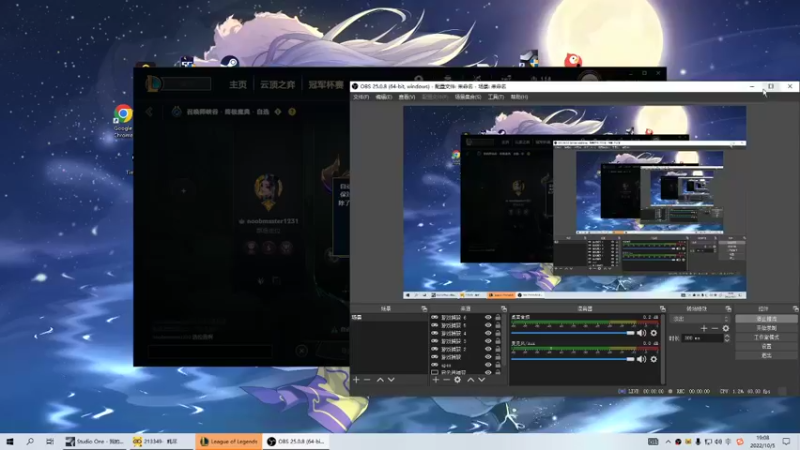Open Task View on the taskbar
Screen dimensions: 800x450
click(x=49, y=441)
